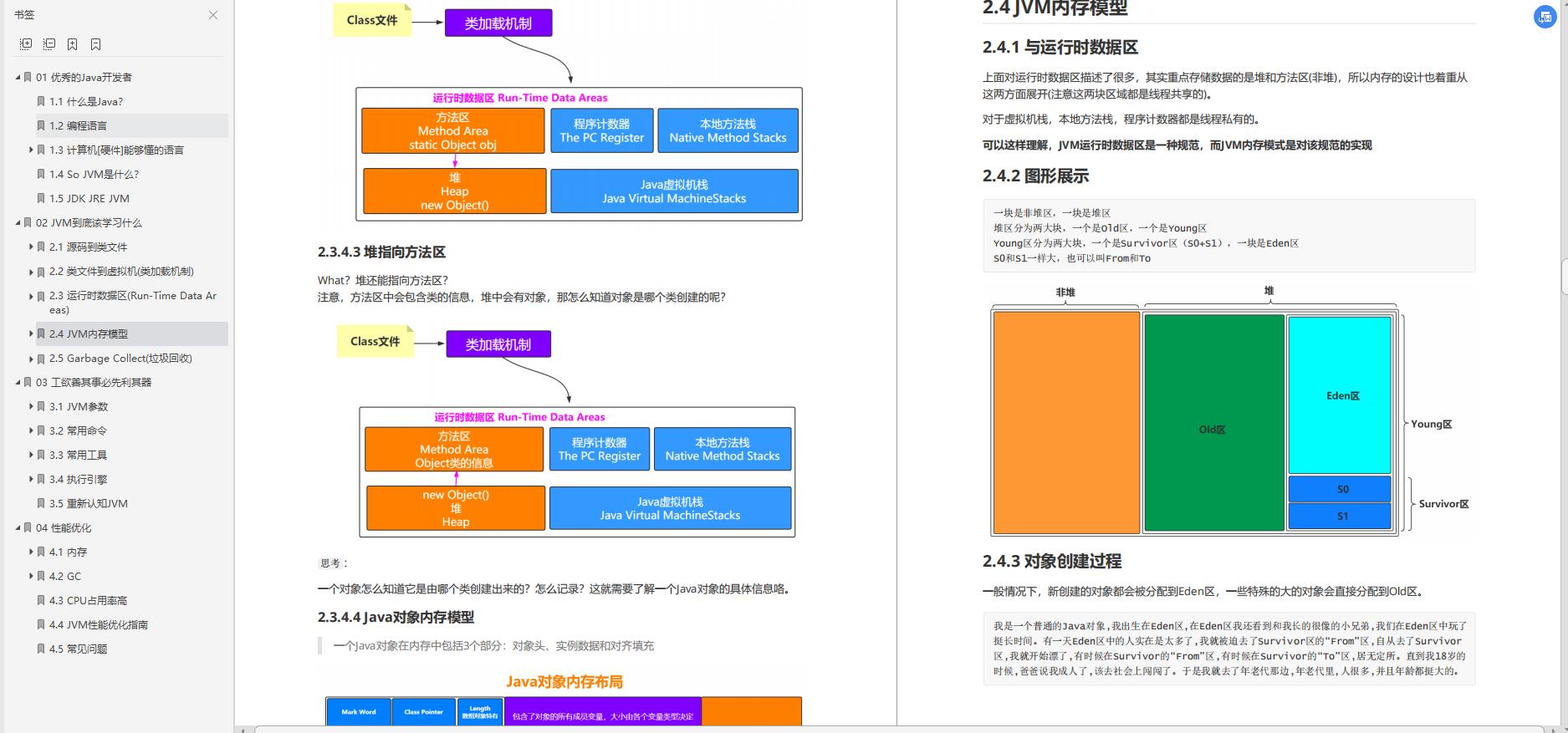
Task: Expand arrow for 3.4 执行引擎
Action: tap(31, 479)
